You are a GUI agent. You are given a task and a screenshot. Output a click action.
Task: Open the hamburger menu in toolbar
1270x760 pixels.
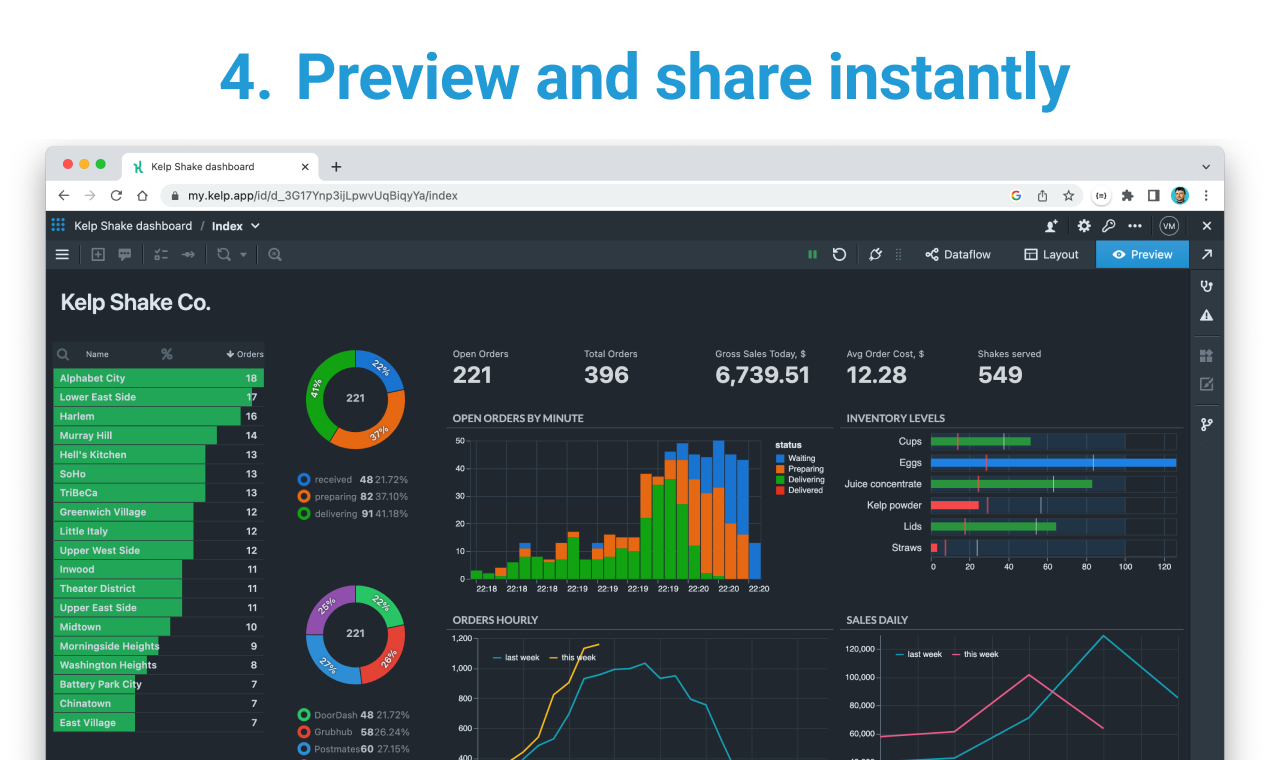point(62,255)
